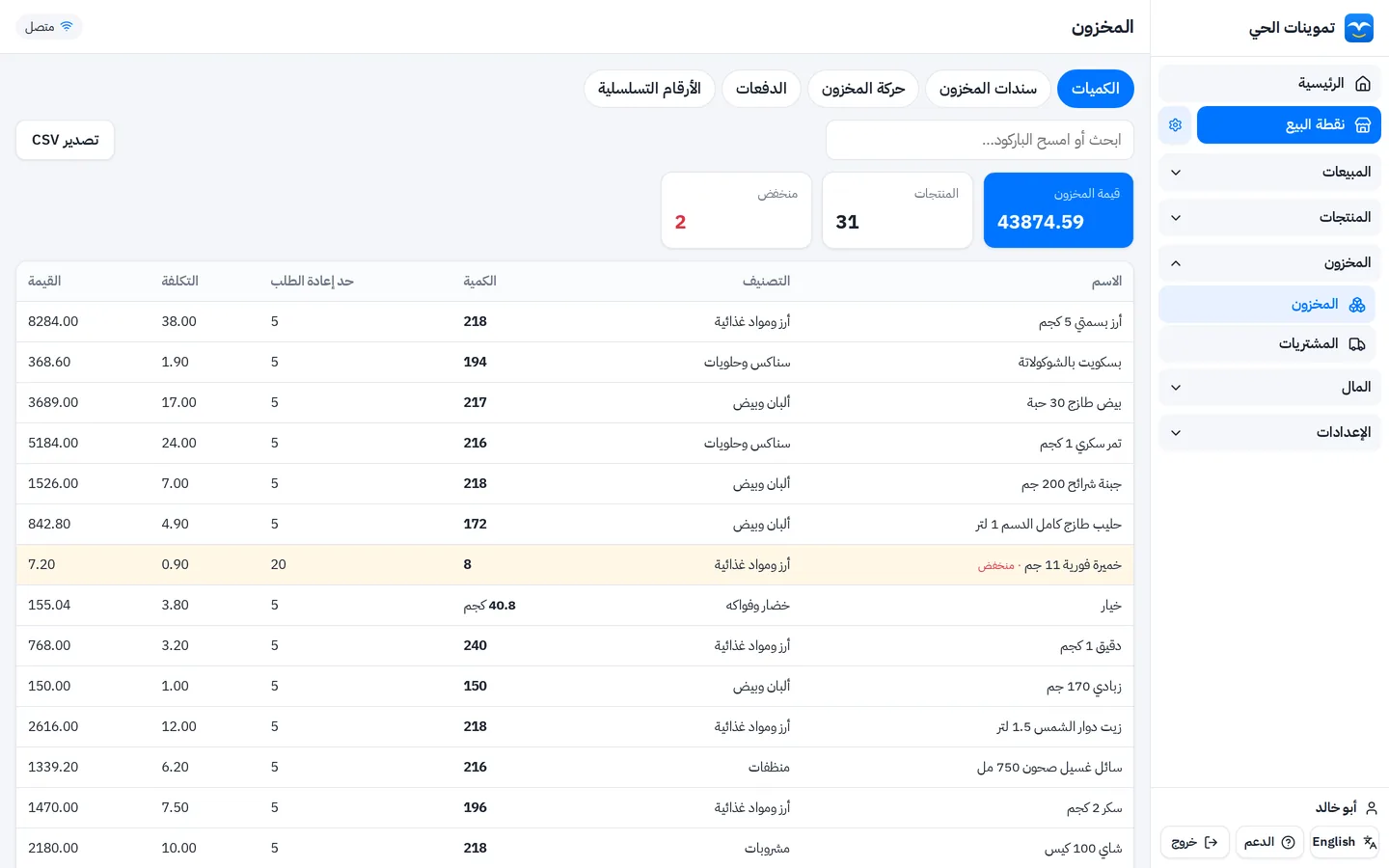Click the home icon beside الرئيسية
The image size is (1389, 868).
[x=1363, y=84]
